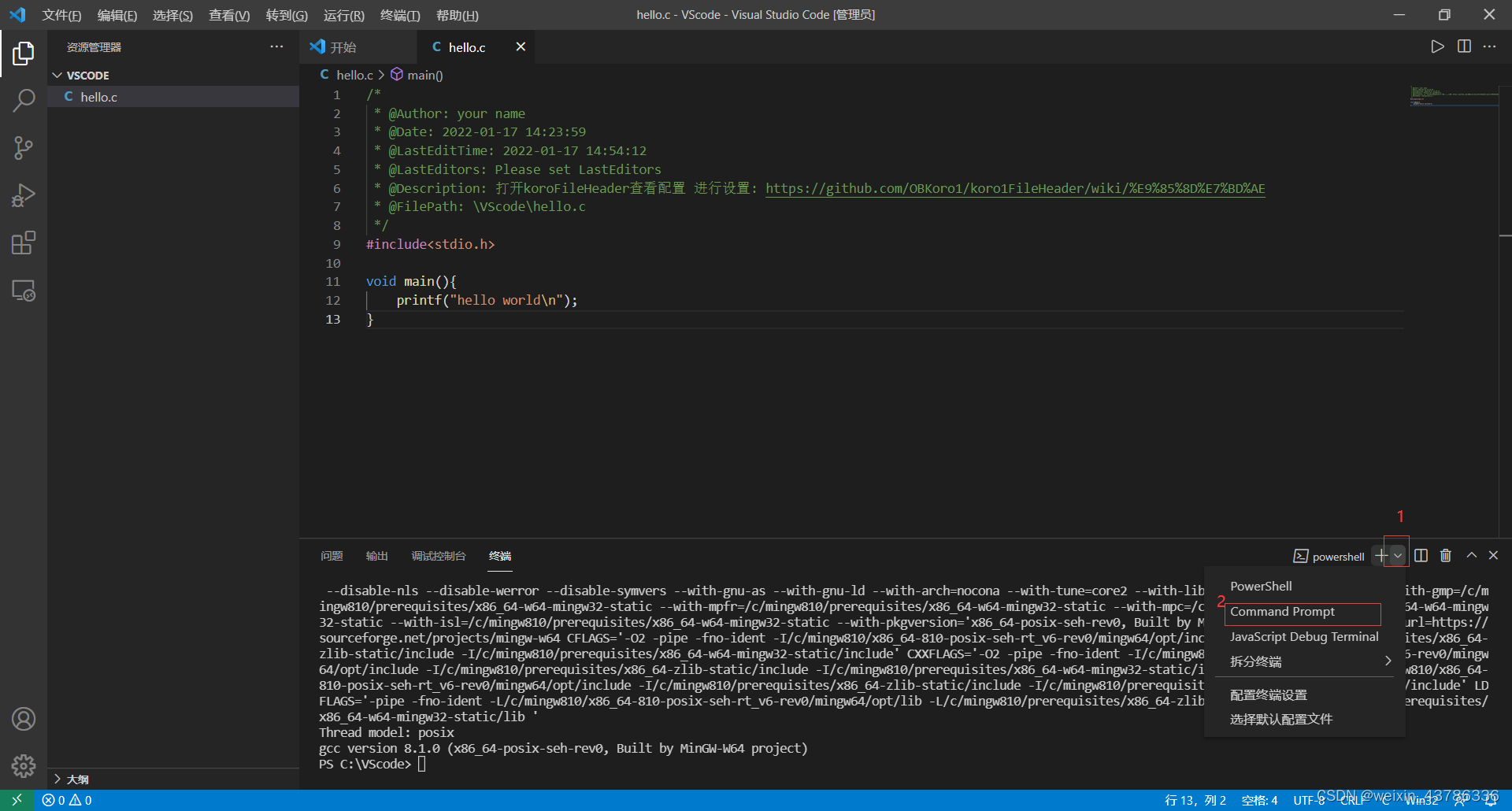Open the Remote Explorer view
The height and width of the screenshot is (811, 1512).
24,291
